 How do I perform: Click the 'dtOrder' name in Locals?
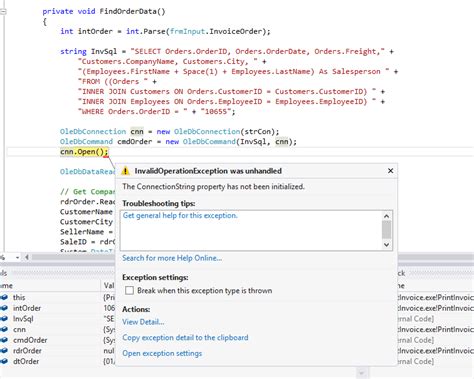click(x=26, y=361)
